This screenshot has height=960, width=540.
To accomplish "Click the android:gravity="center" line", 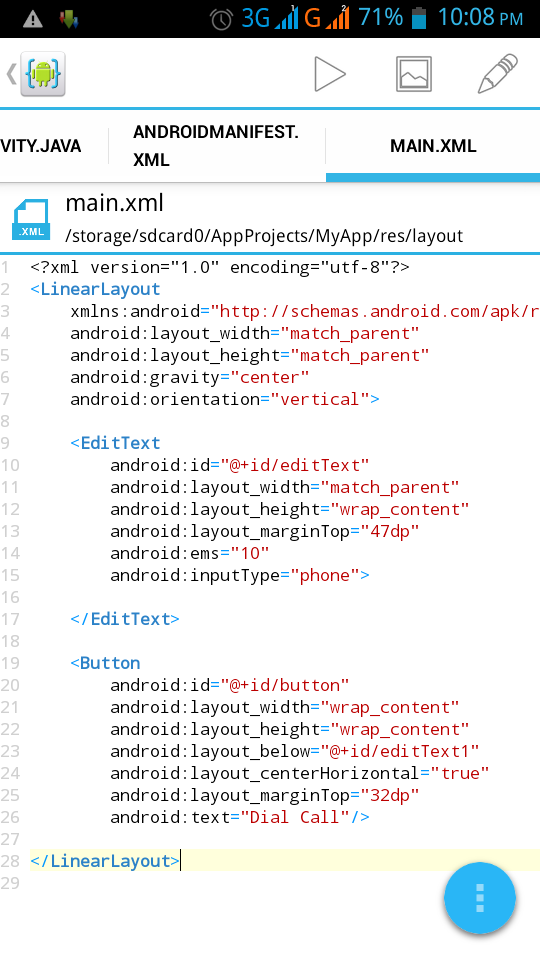I will [190, 377].
